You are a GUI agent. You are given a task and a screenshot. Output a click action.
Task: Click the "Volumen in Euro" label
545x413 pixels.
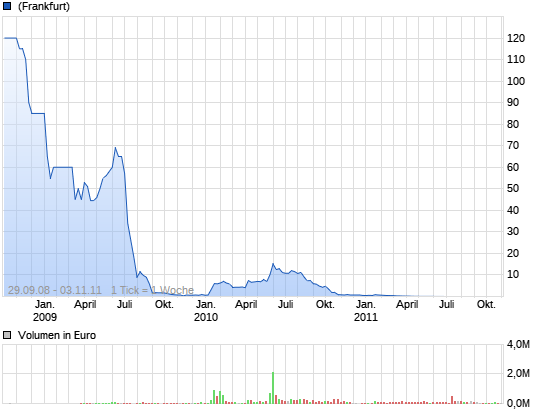tap(57, 335)
